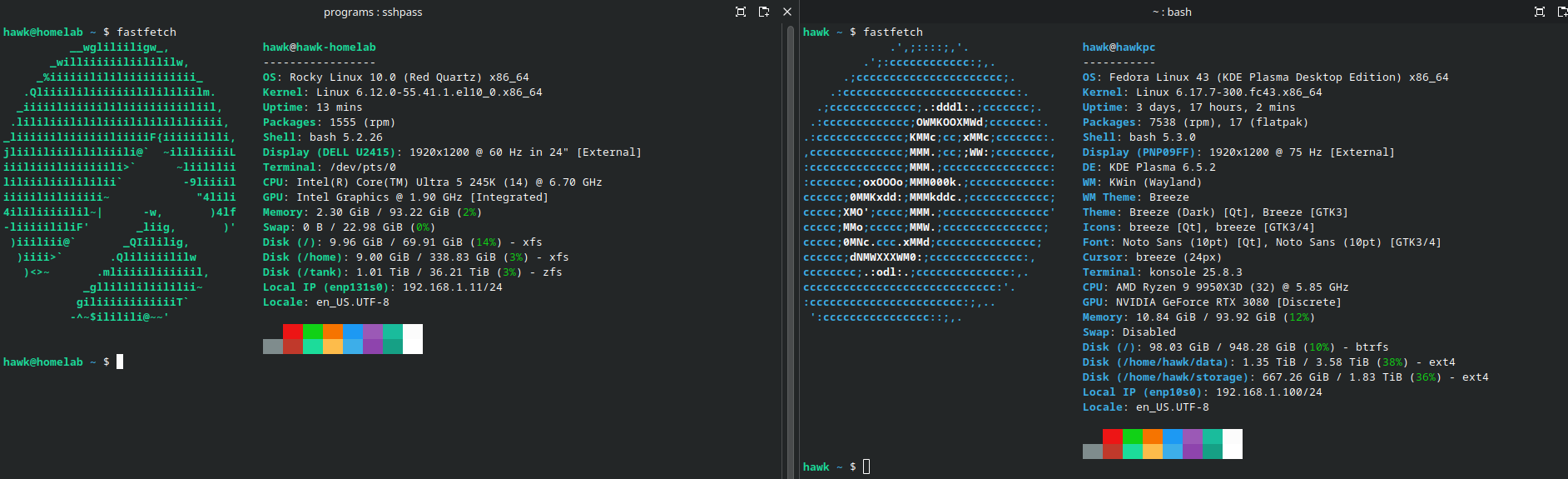Click the 'Display (DELL U2415)' line
Image resolution: width=1568 pixels, height=479 pixels.
pyautogui.click(x=453, y=152)
